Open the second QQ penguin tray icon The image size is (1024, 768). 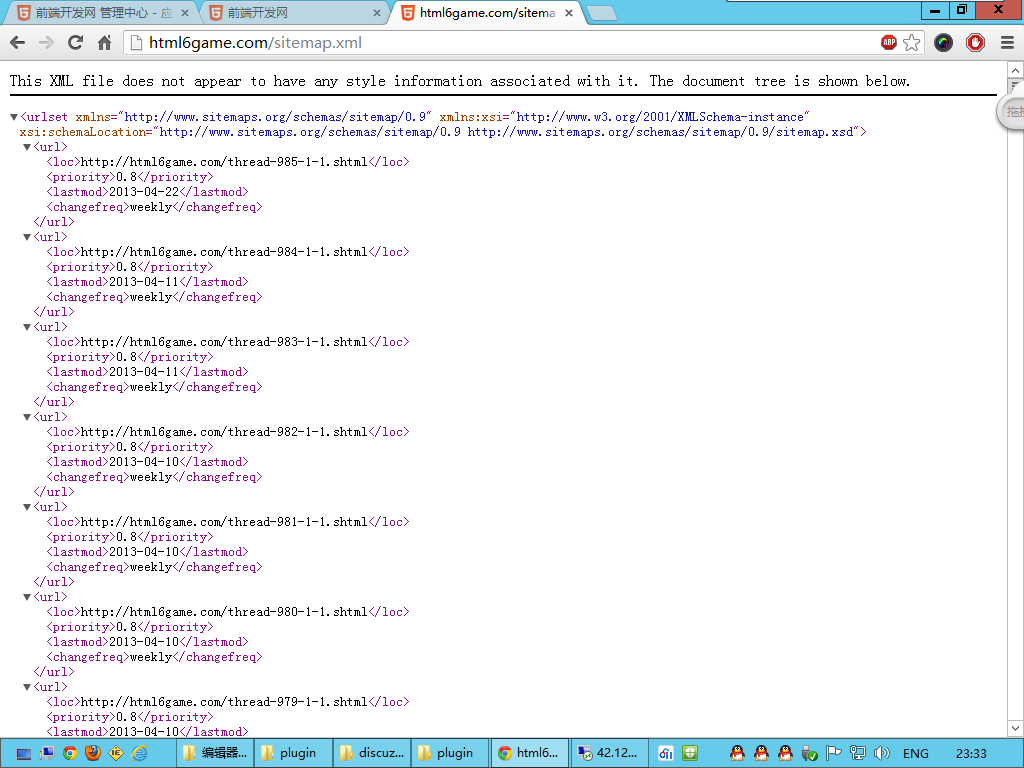click(x=761, y=754)
